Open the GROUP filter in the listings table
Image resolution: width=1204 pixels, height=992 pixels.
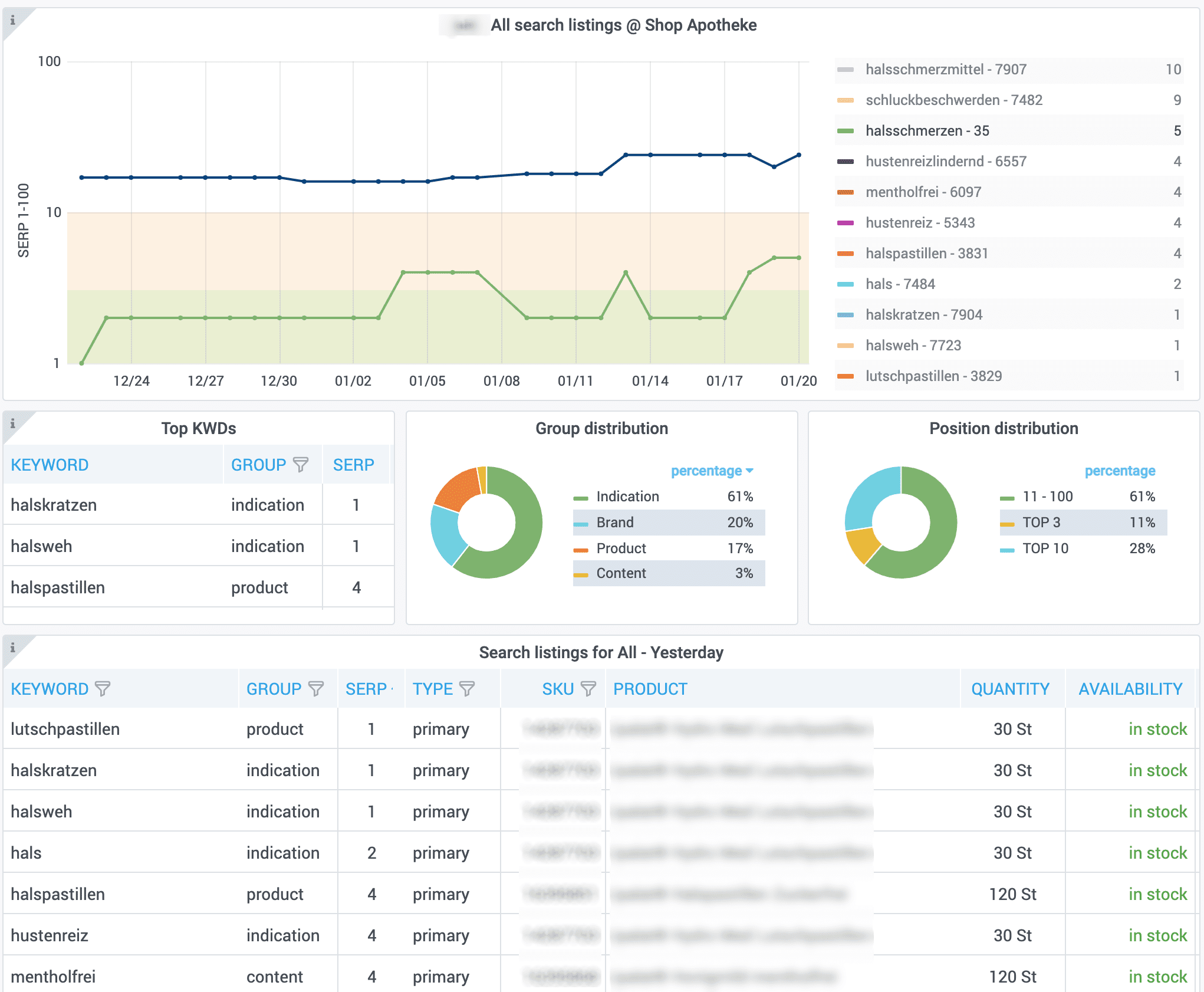(x=316, y=688)
